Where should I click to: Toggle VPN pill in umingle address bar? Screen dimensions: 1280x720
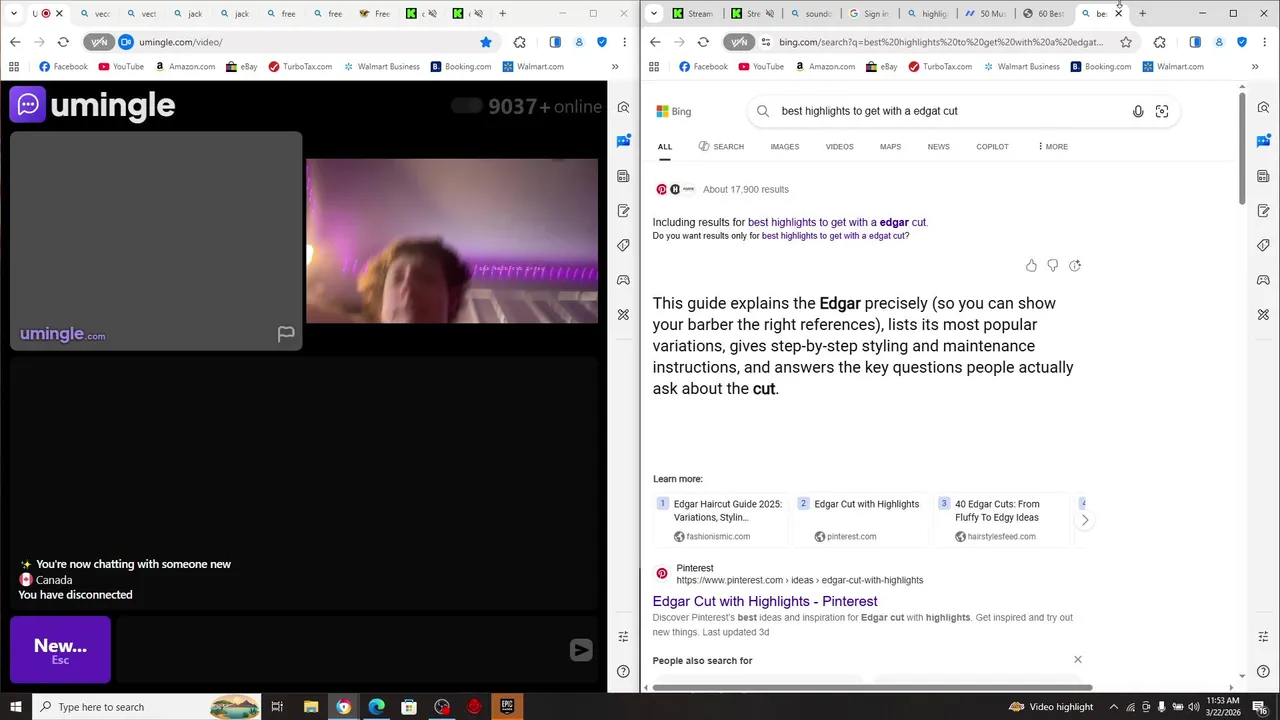(x=98, y=42)
